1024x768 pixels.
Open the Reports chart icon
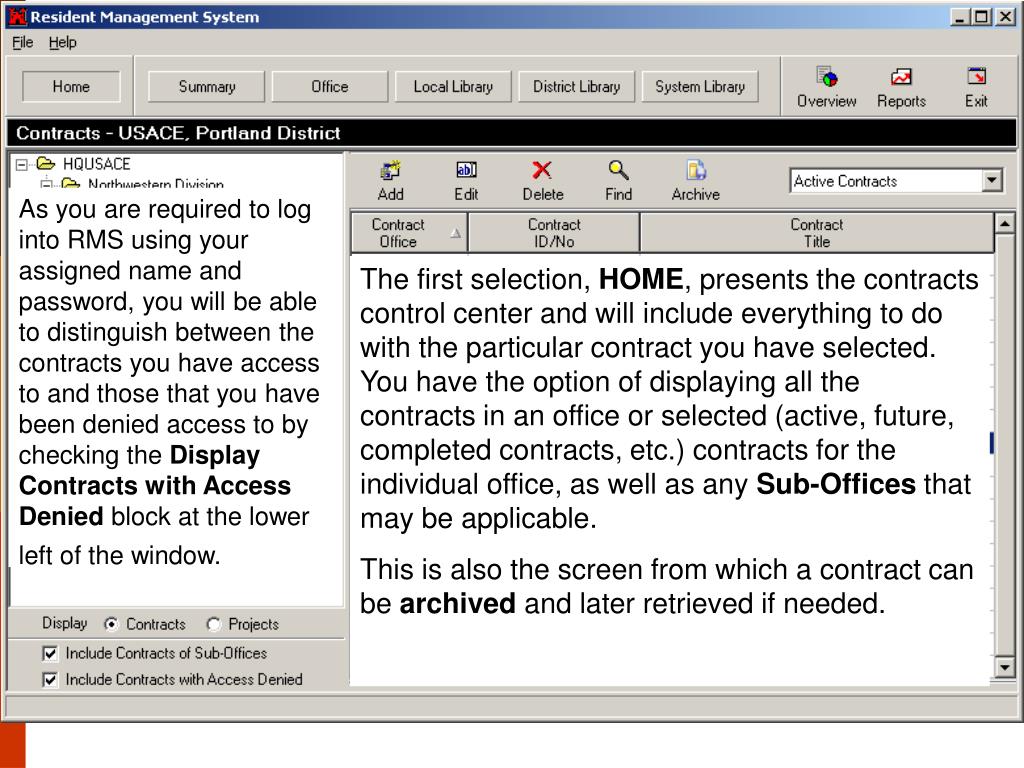901,77
